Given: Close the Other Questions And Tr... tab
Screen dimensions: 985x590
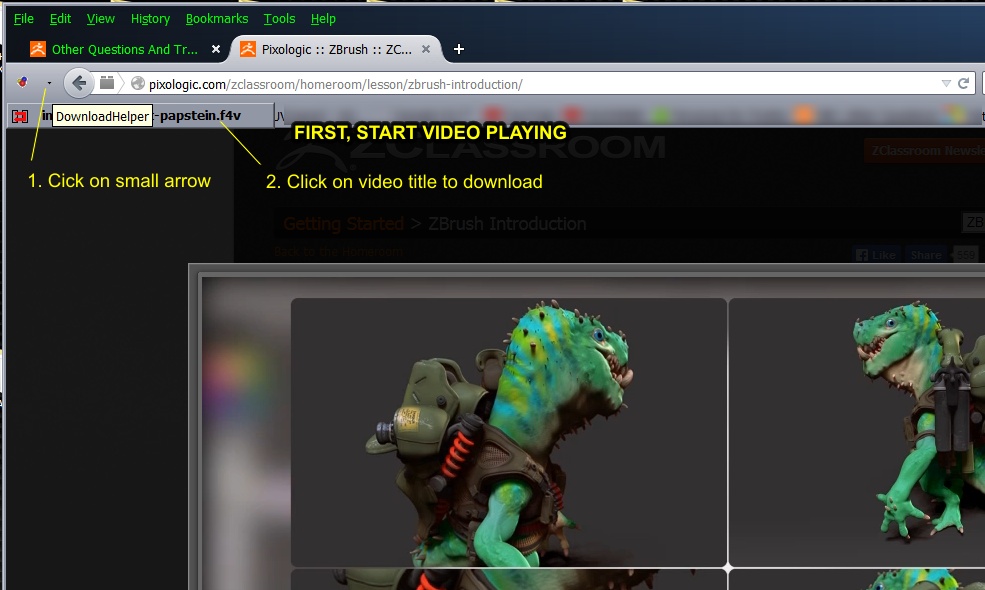Looking at the screenshot, I should pos(216,49).
